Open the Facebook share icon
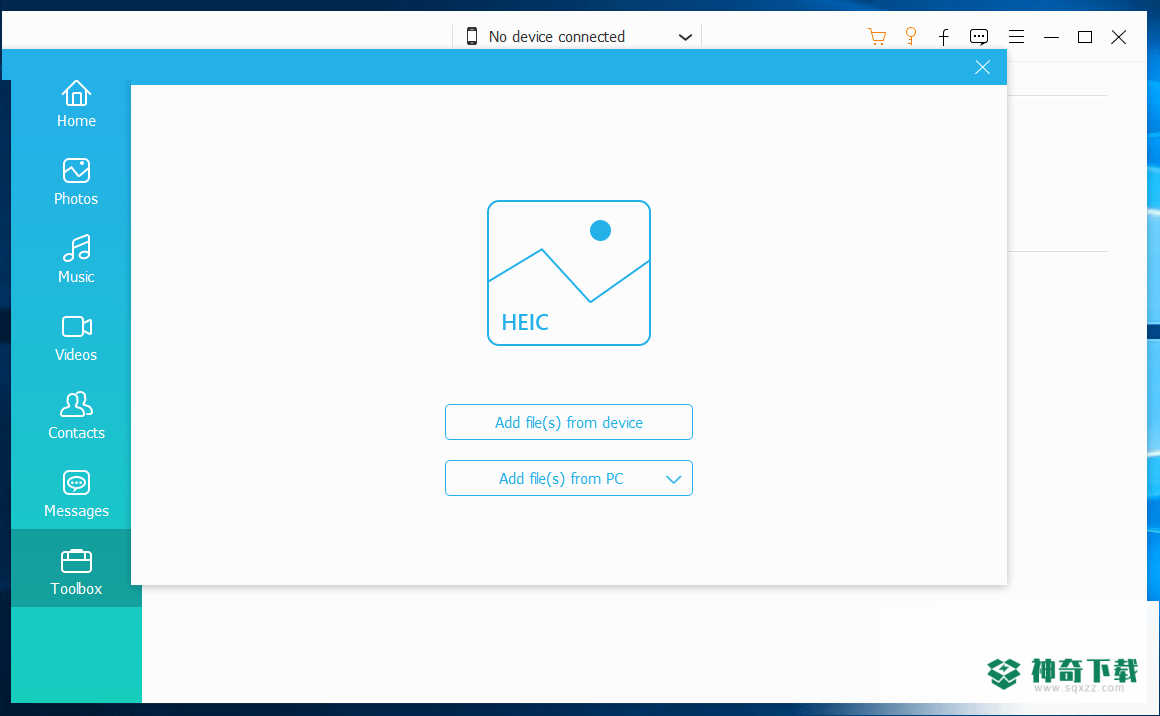The width and height of the screenshot is (1160, 716). [x=944, y=37]
